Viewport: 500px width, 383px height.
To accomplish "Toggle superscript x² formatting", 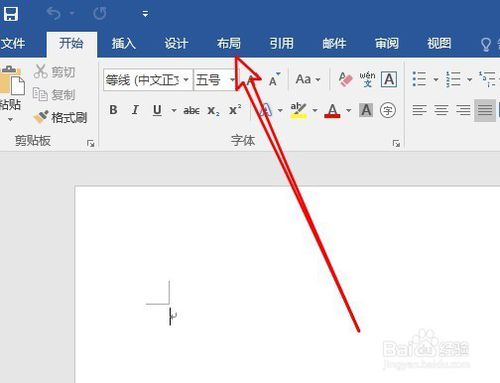I will pyautogui.click(x=235, y=110).
